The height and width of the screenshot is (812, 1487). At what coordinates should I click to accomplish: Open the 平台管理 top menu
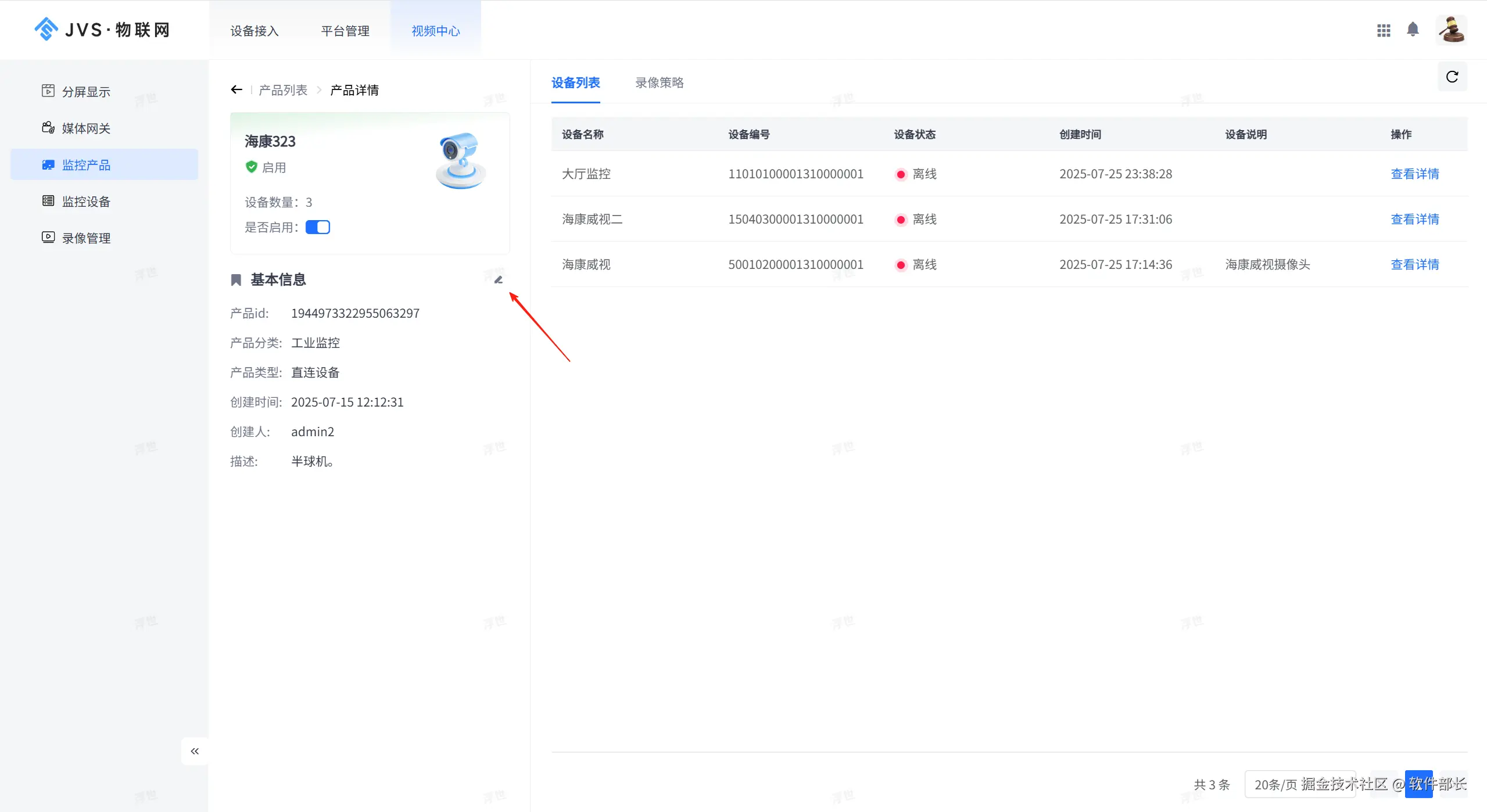pyautogui.click(x=345, y=31)
